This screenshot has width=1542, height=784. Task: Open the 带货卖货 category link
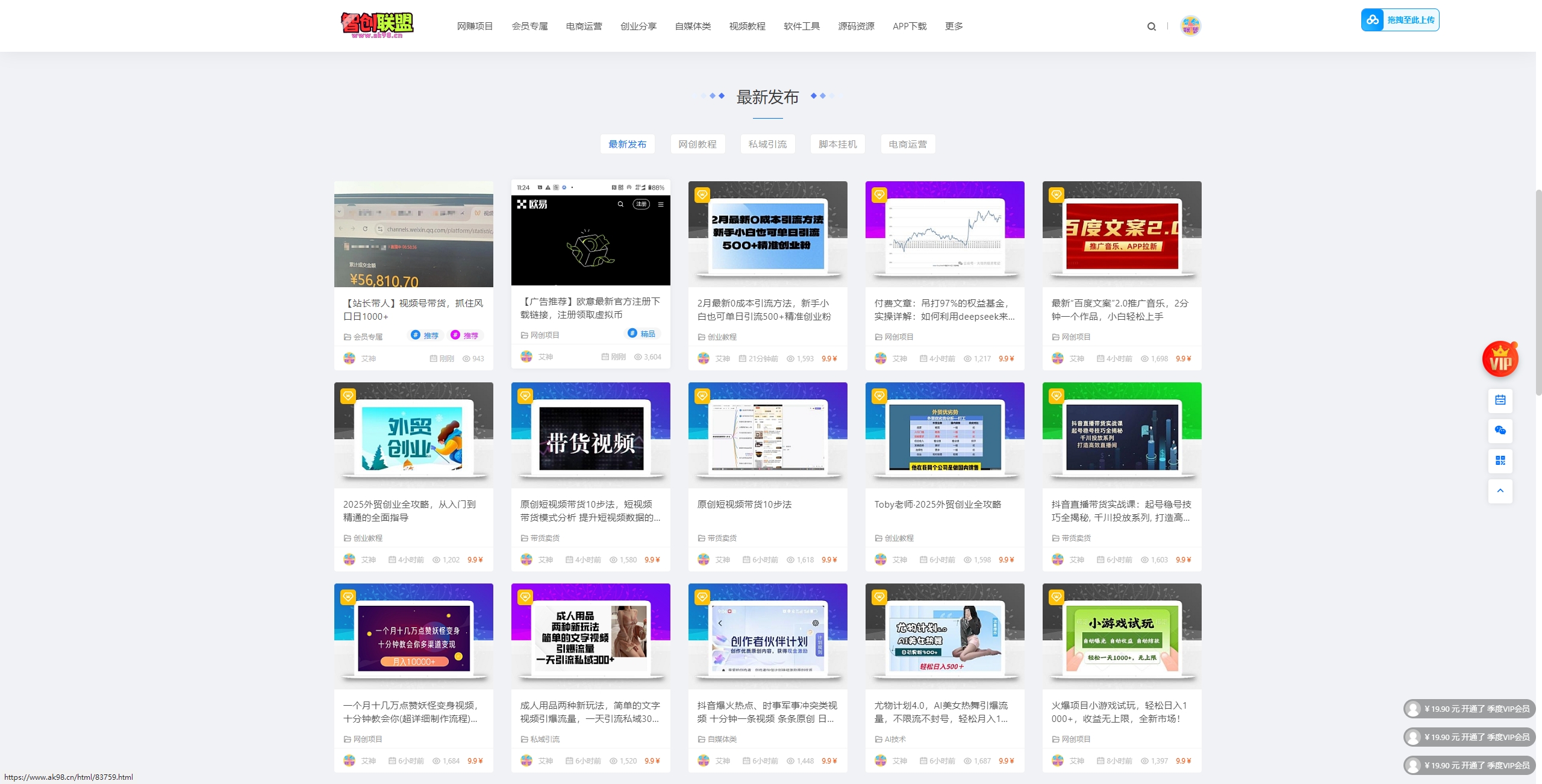point(546,538)
